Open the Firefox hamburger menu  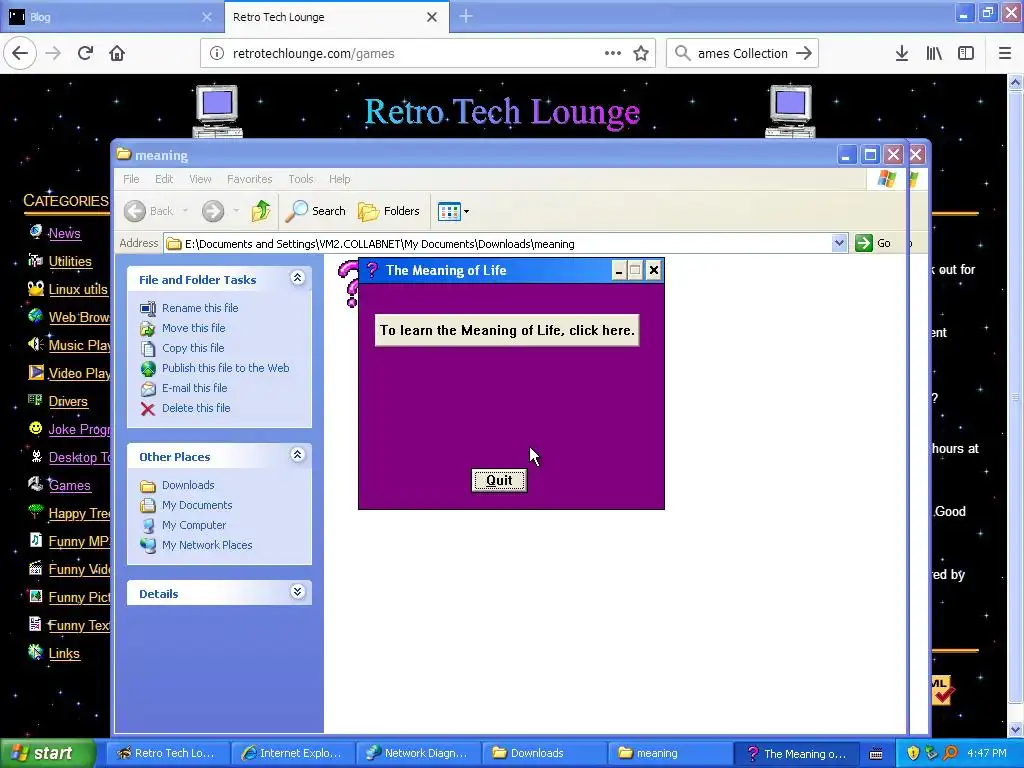tap(1005, 53)
